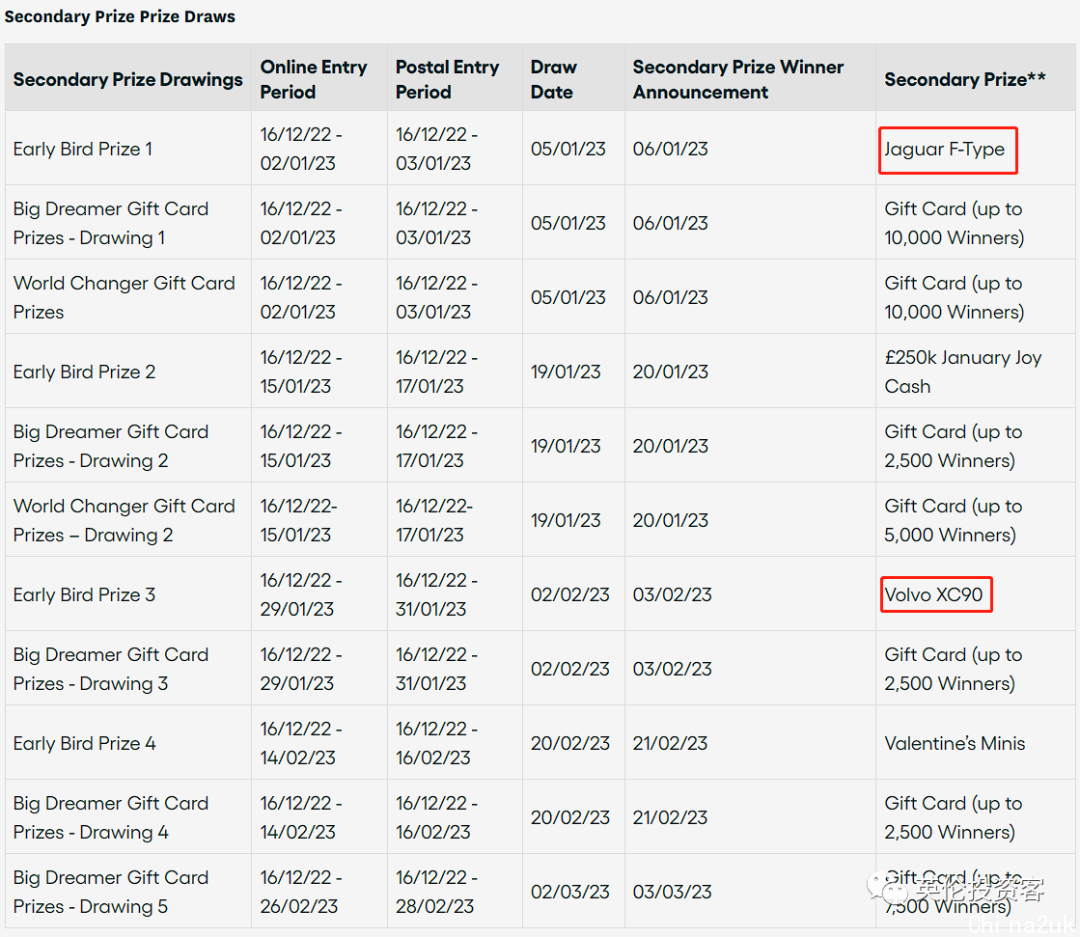Select draw date for World Changer first row
The height and width of the screenshot is (937, 1080).
click(568, 298)
